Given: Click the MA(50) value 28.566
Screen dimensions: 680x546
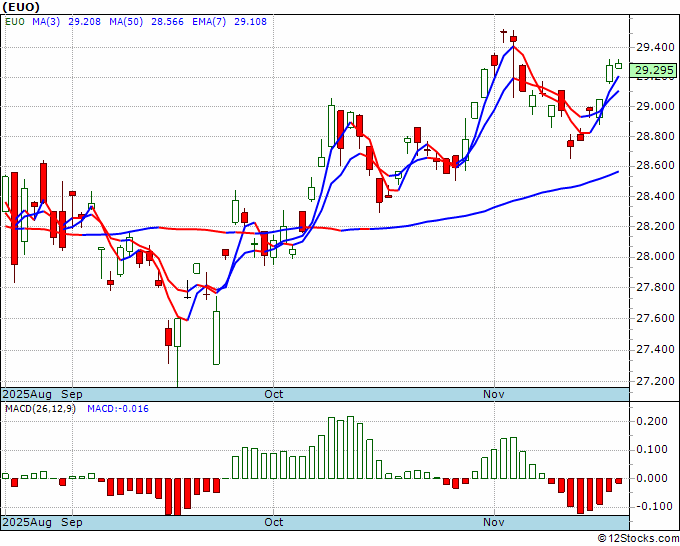Looking at the screenshot, I should 167,22.
